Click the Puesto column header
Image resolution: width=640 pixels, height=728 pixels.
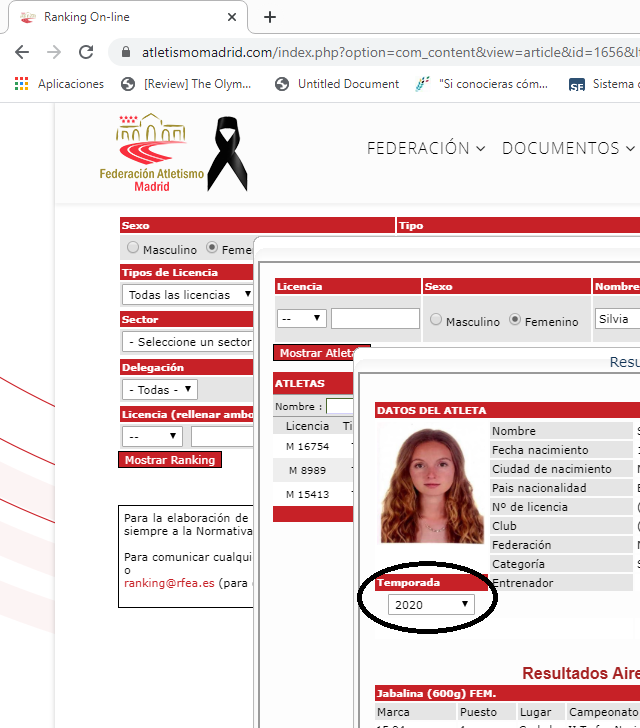(478, 712)
